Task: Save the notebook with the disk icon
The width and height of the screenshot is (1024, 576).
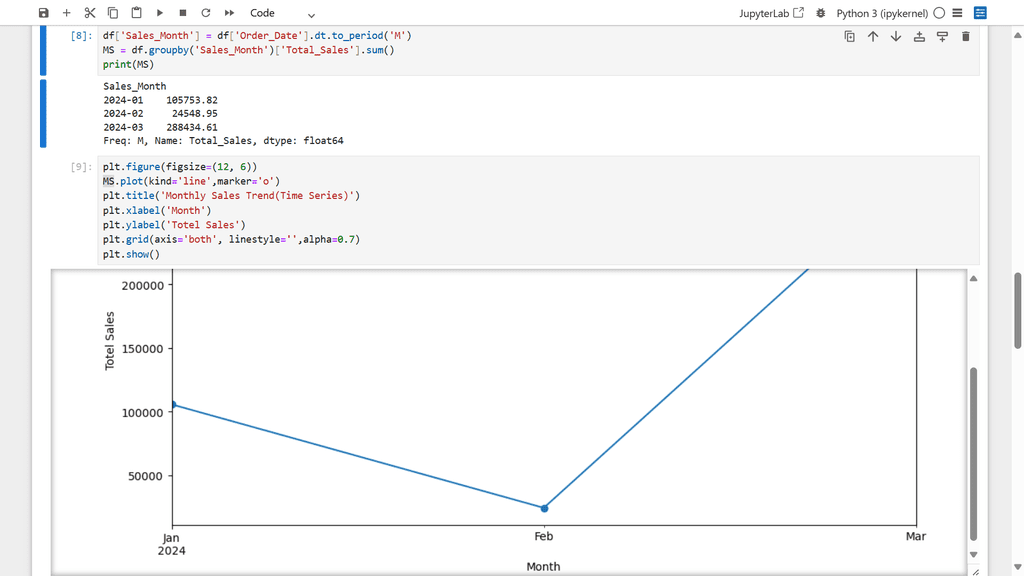Action: click(x=43, y=13)
